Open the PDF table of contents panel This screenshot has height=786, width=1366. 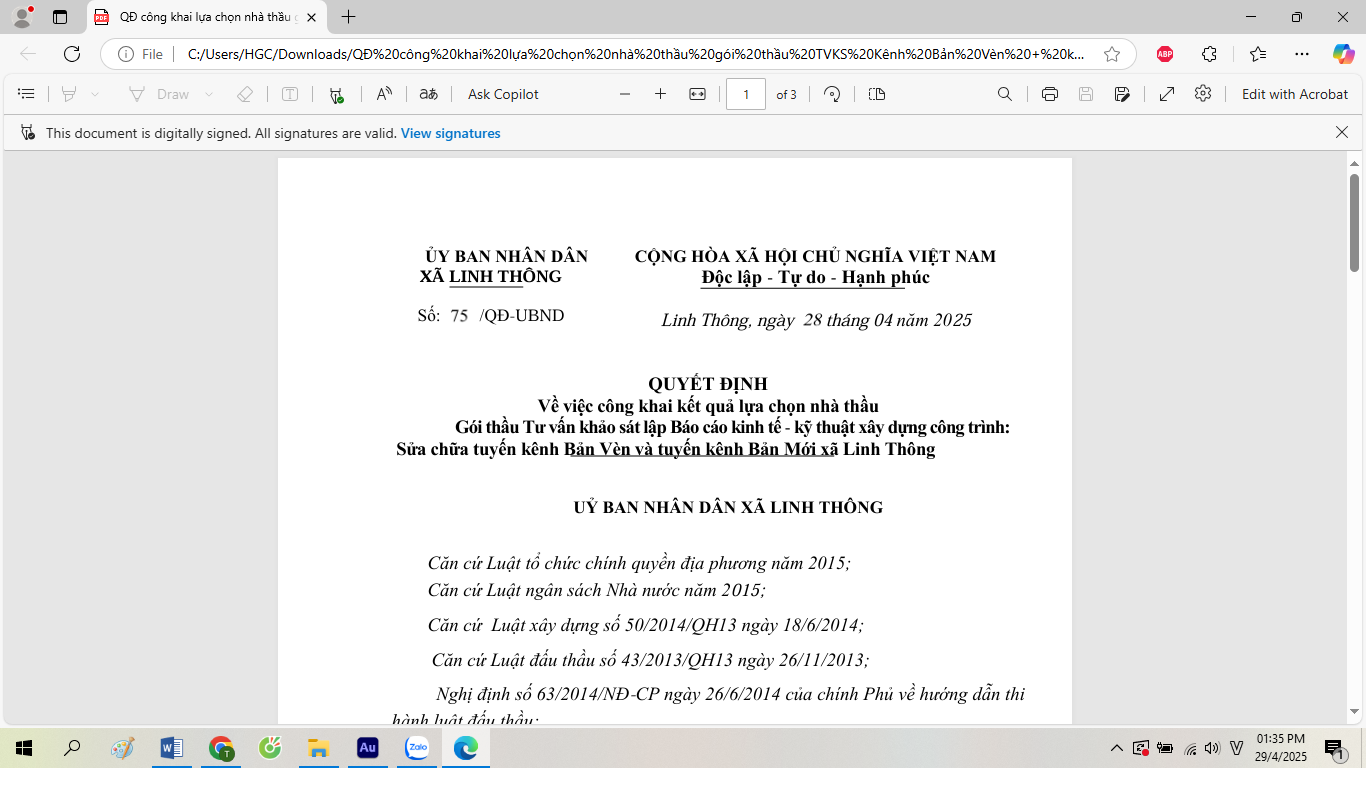27,94
